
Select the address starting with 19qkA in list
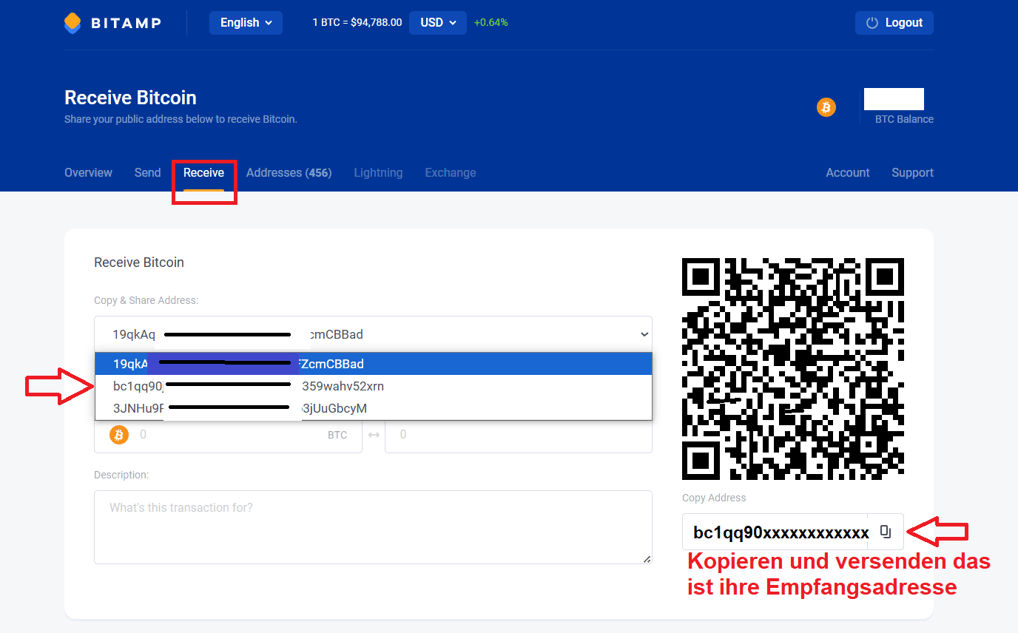373,364
